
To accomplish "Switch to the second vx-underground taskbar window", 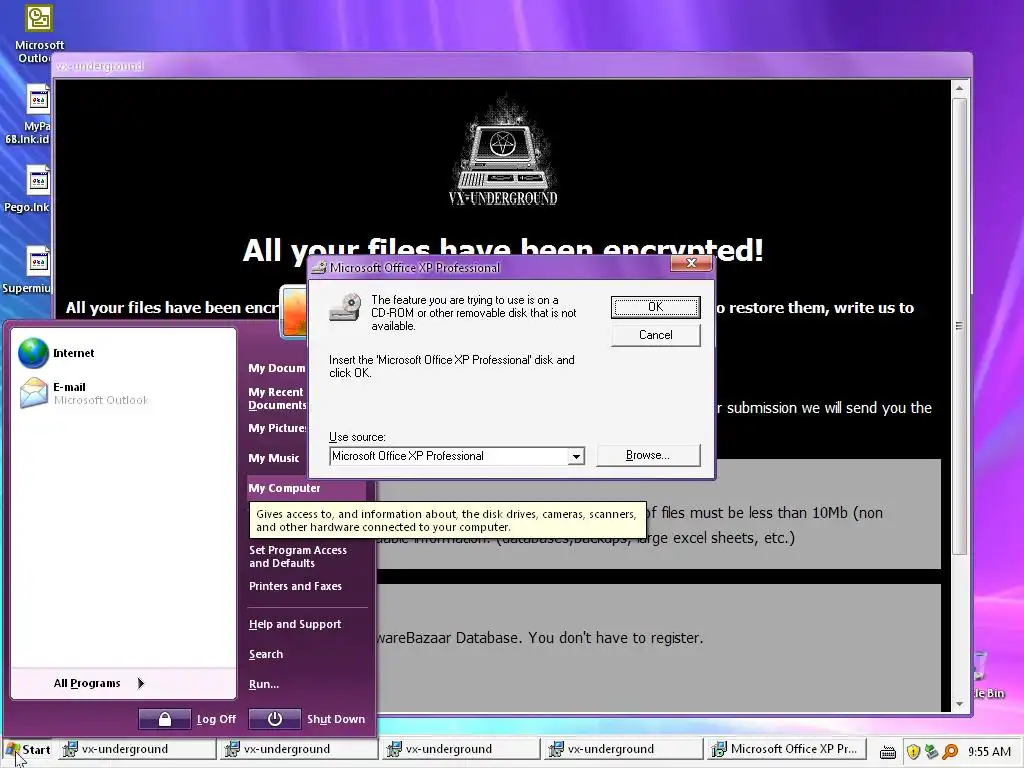I will (x=299, y=749).
